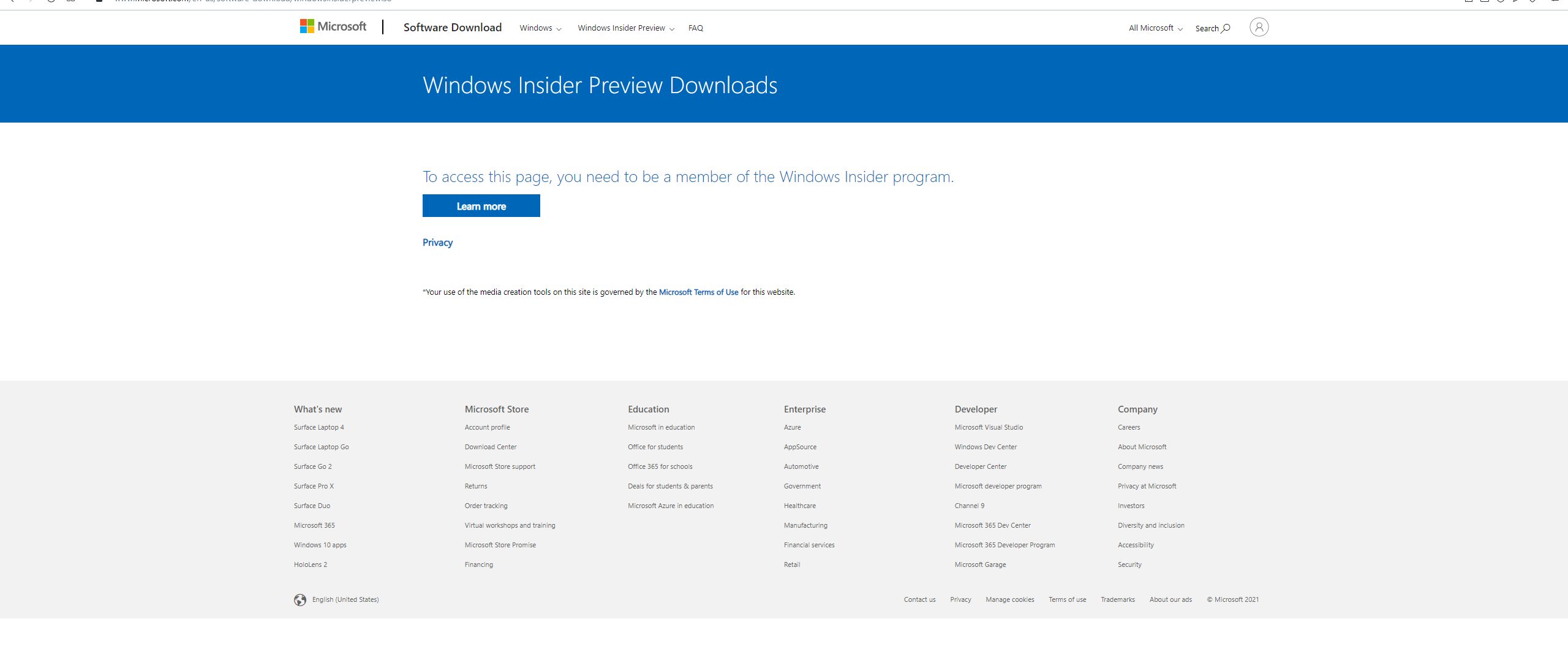Open Microsoft Store Promise link
Image resolution: width=1568 pixels, height=646 pixels.
point(500,545)
